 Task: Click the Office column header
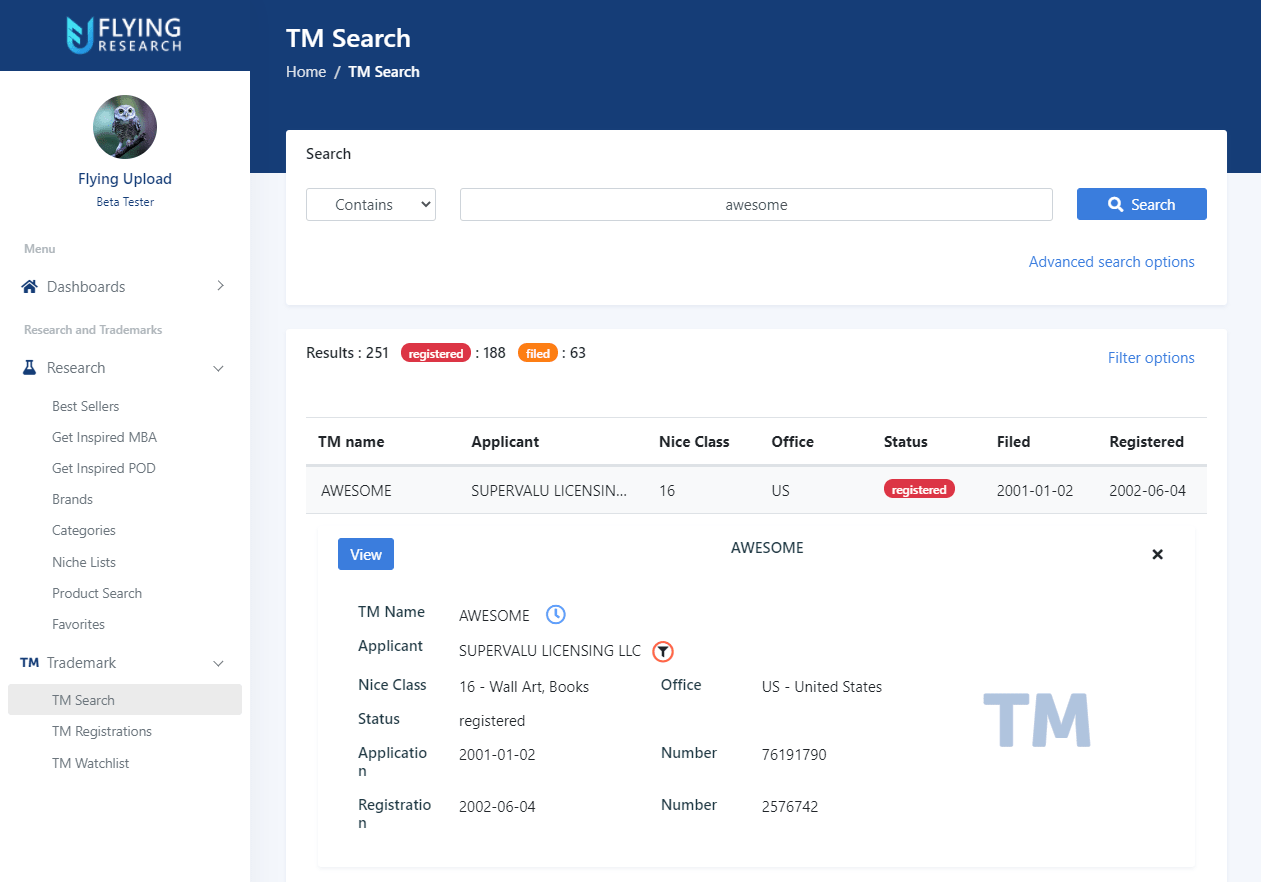tap(793, 442)
